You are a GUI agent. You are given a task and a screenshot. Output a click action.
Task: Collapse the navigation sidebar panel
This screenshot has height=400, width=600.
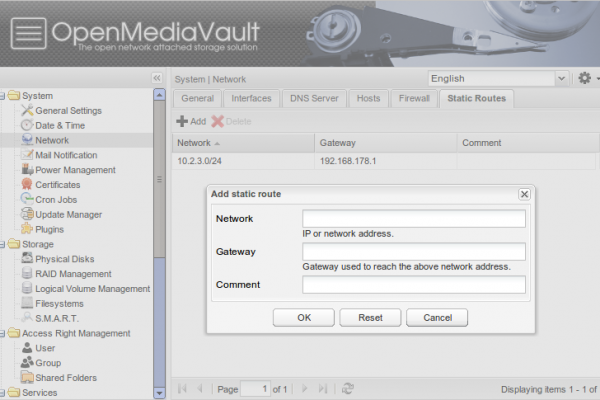157,78
